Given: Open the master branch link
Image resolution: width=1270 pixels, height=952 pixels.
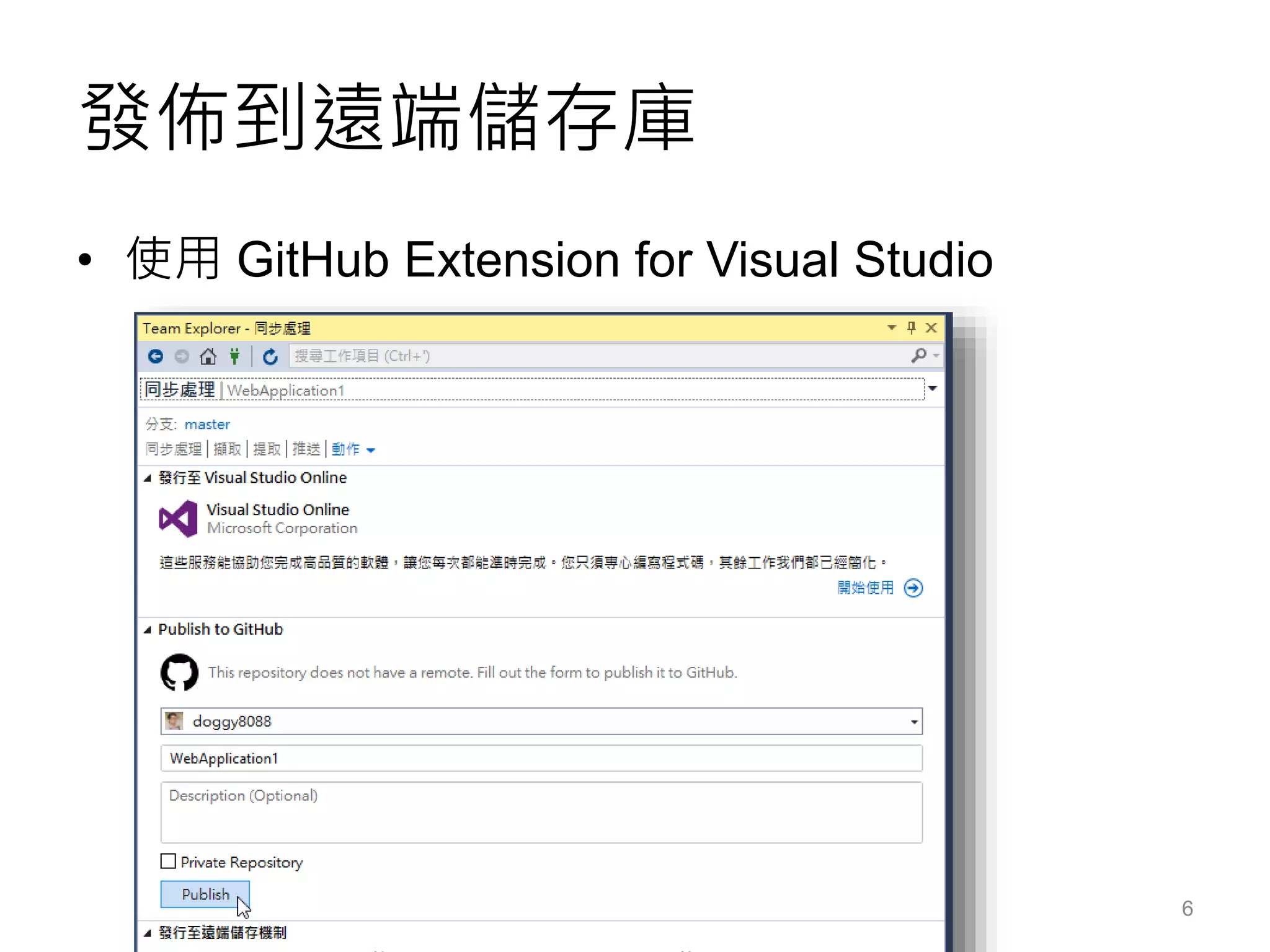Looking at the screenshot, I should [x=207, y=425].
